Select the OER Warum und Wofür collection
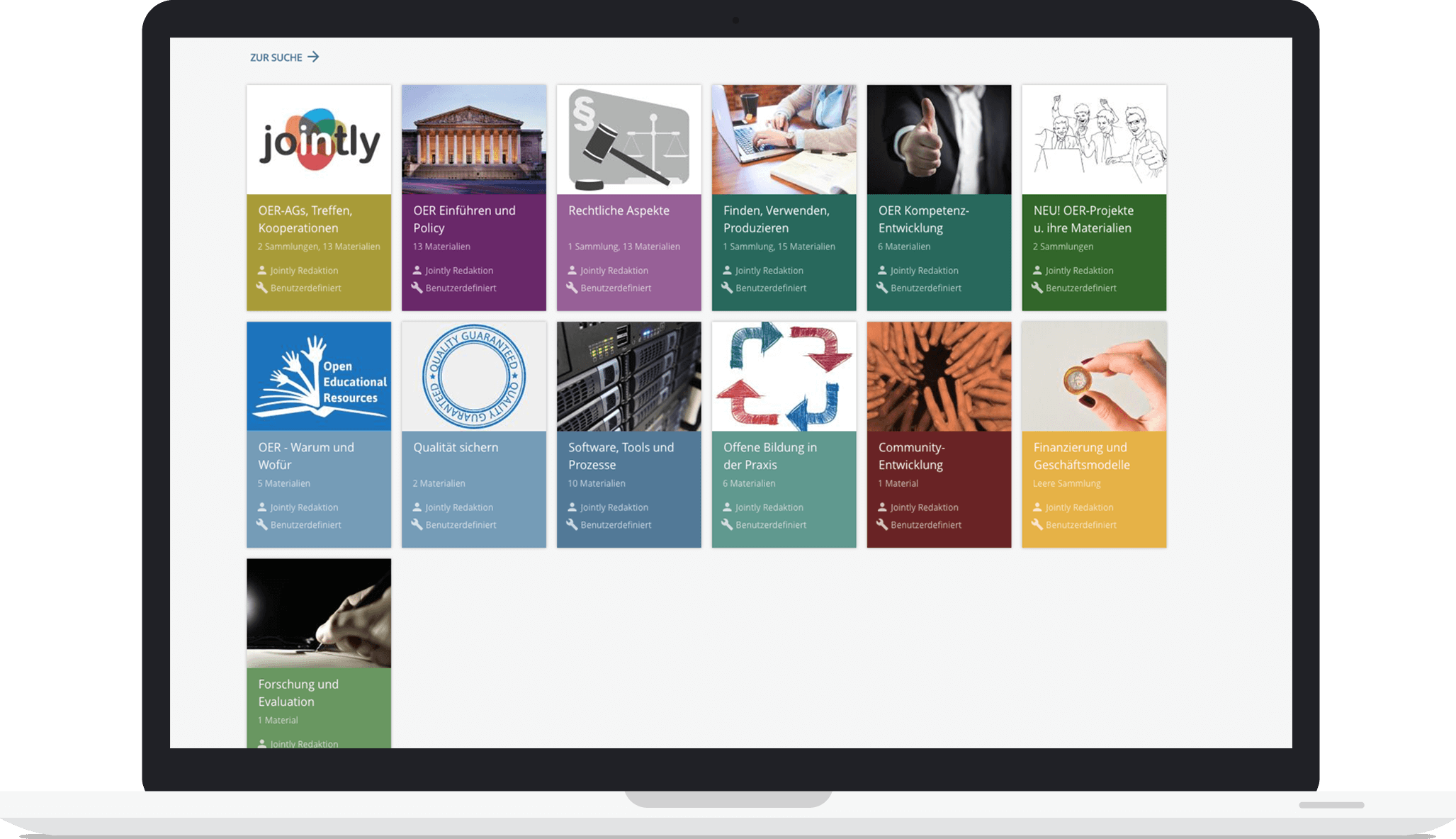Viewport: 1456px width, 839px height. [319, 434]
